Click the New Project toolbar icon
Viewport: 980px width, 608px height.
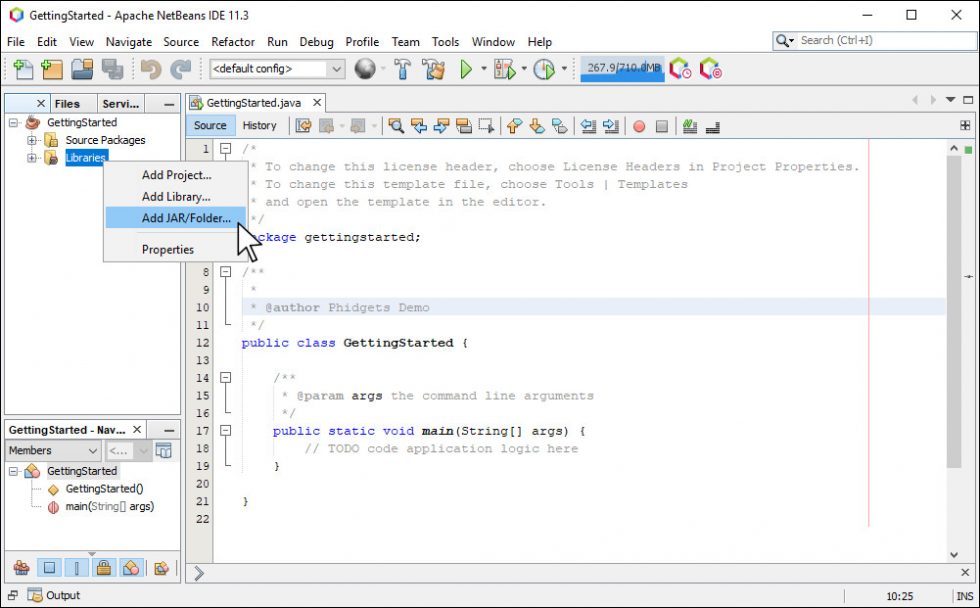coord(50,69)
